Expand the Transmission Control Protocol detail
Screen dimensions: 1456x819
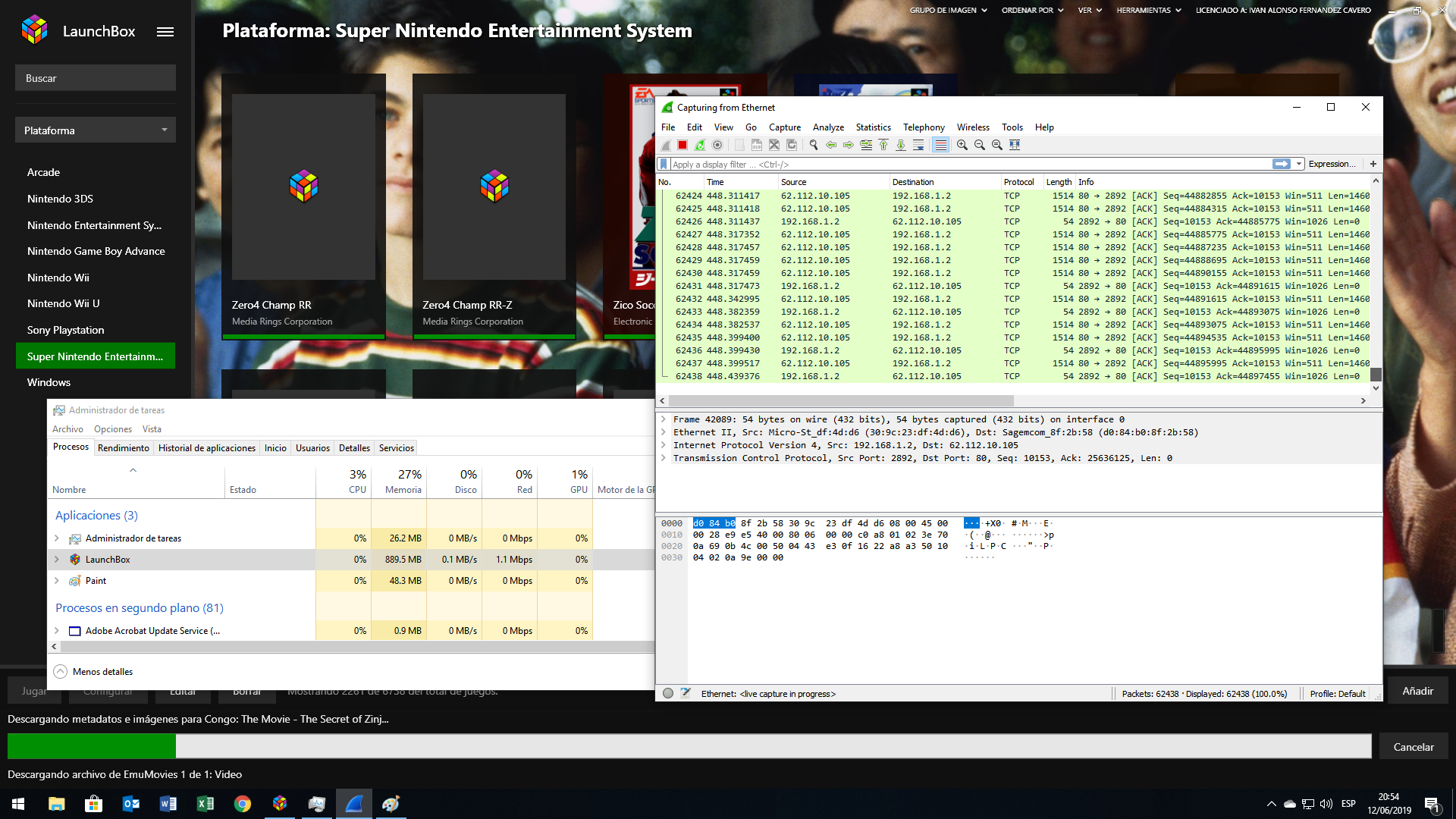pos(664,458)
